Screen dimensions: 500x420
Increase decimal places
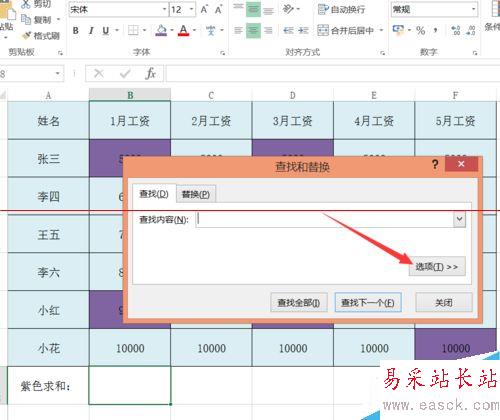455,31
